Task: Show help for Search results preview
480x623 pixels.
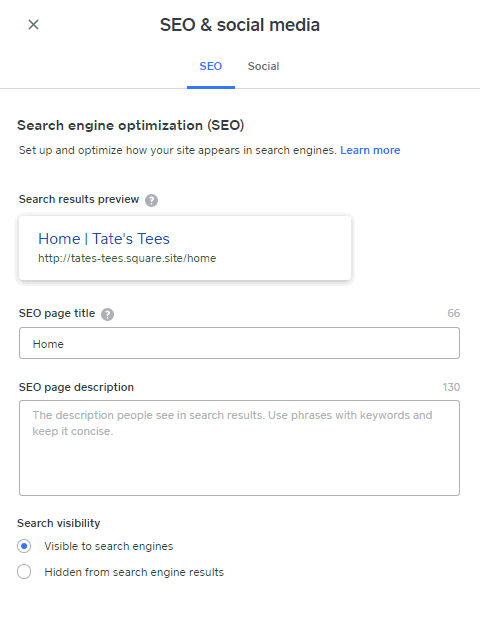Action: pyautogui.click(x=151, y=200)
